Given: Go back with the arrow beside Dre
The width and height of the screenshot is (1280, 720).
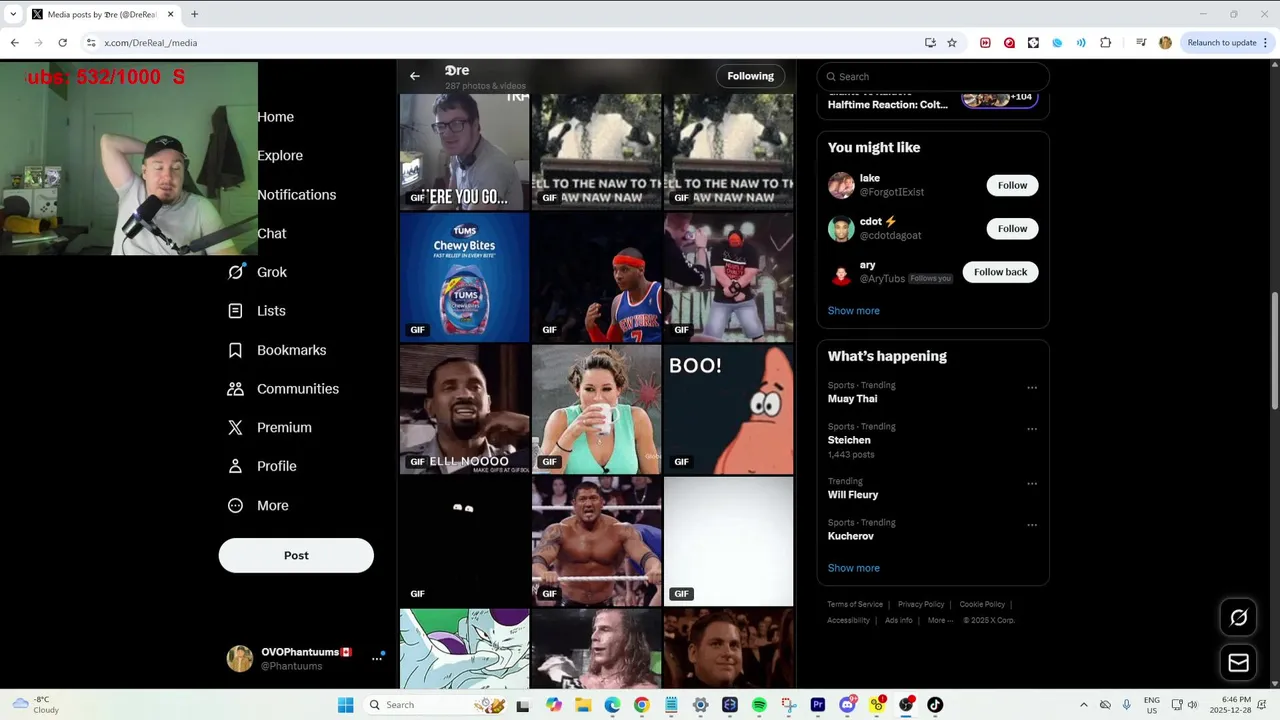Looking at the screenshot, I should coord(415,76).
